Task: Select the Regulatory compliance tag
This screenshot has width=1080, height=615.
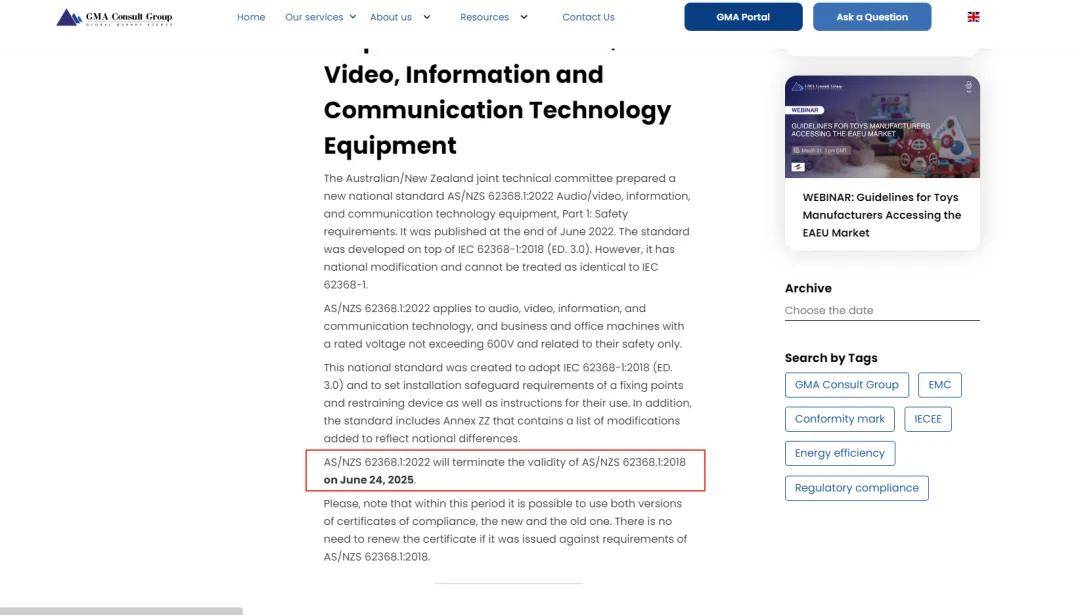Action: [x=856, y=488]
